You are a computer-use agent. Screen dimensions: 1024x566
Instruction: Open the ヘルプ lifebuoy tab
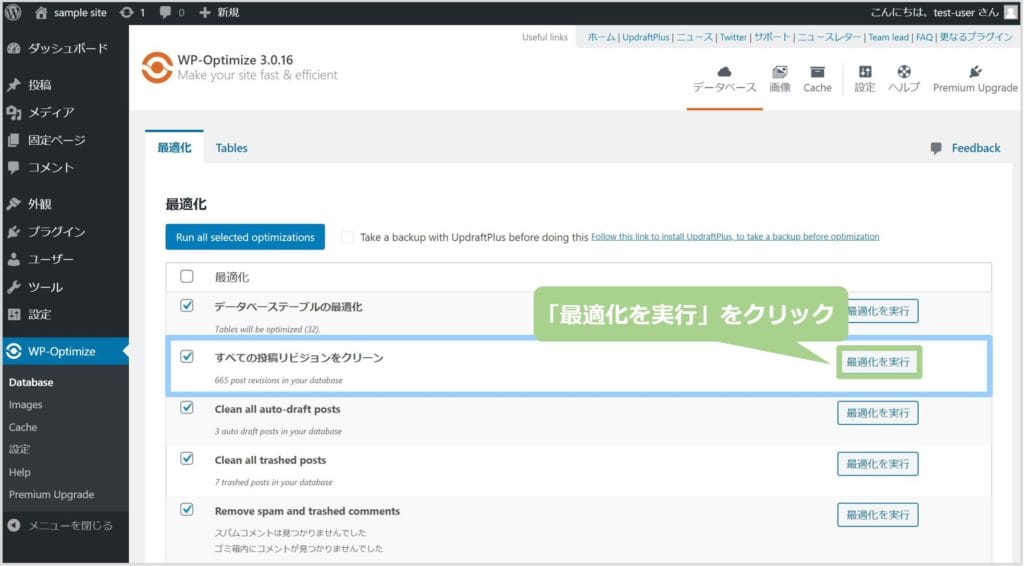point(904,79)
